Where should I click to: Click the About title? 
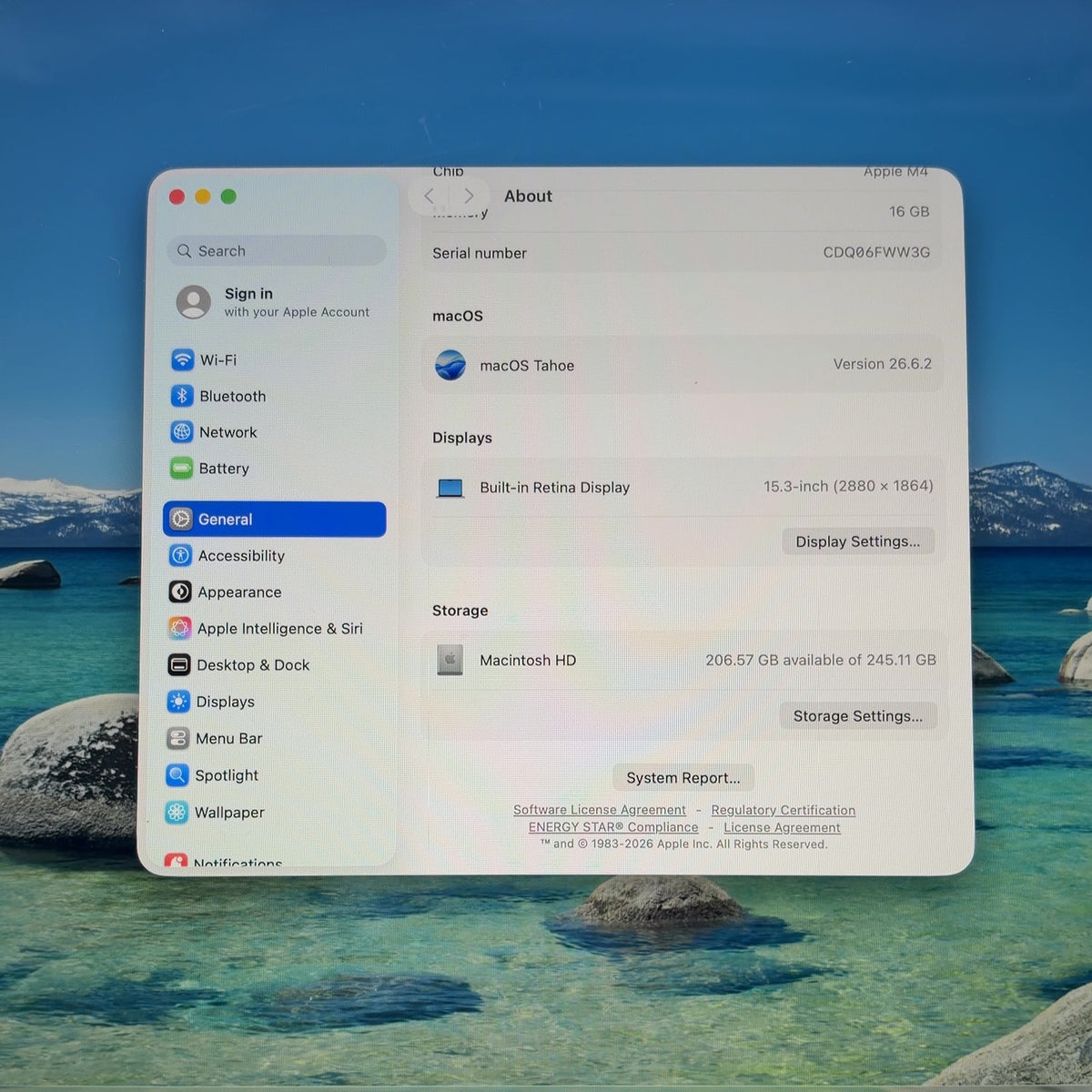click(x=528, y=196)
